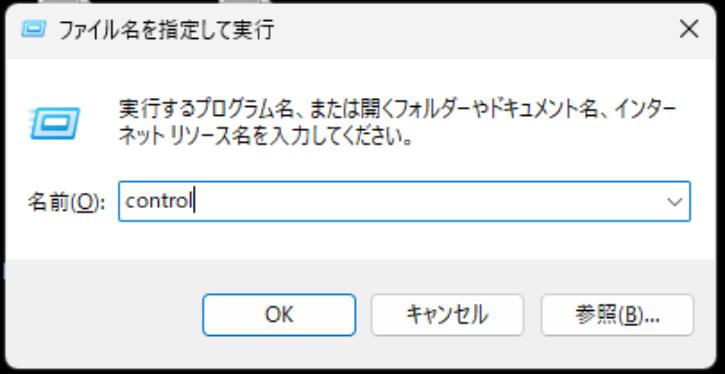Open the 参照(B)... browse dialog
The height and width of the screenshot is (374, 725).
617,315
